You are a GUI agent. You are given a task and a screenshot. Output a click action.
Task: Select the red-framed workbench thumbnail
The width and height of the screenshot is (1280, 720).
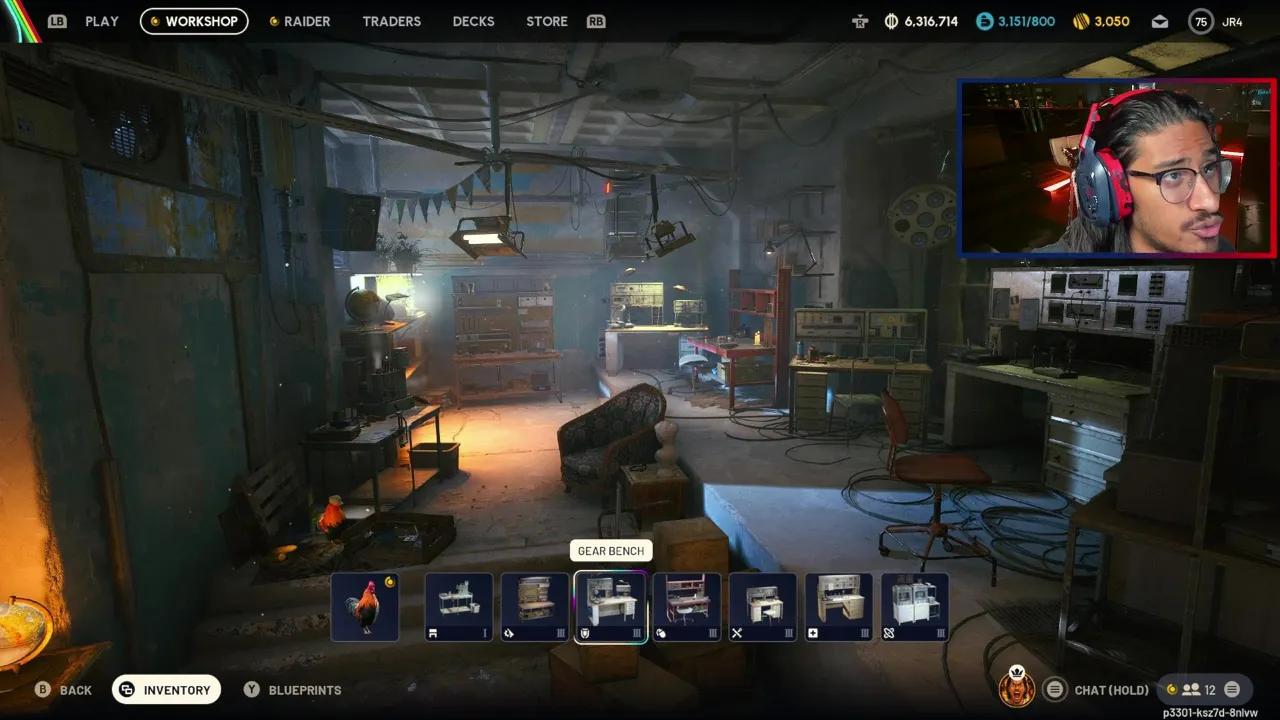687,607
